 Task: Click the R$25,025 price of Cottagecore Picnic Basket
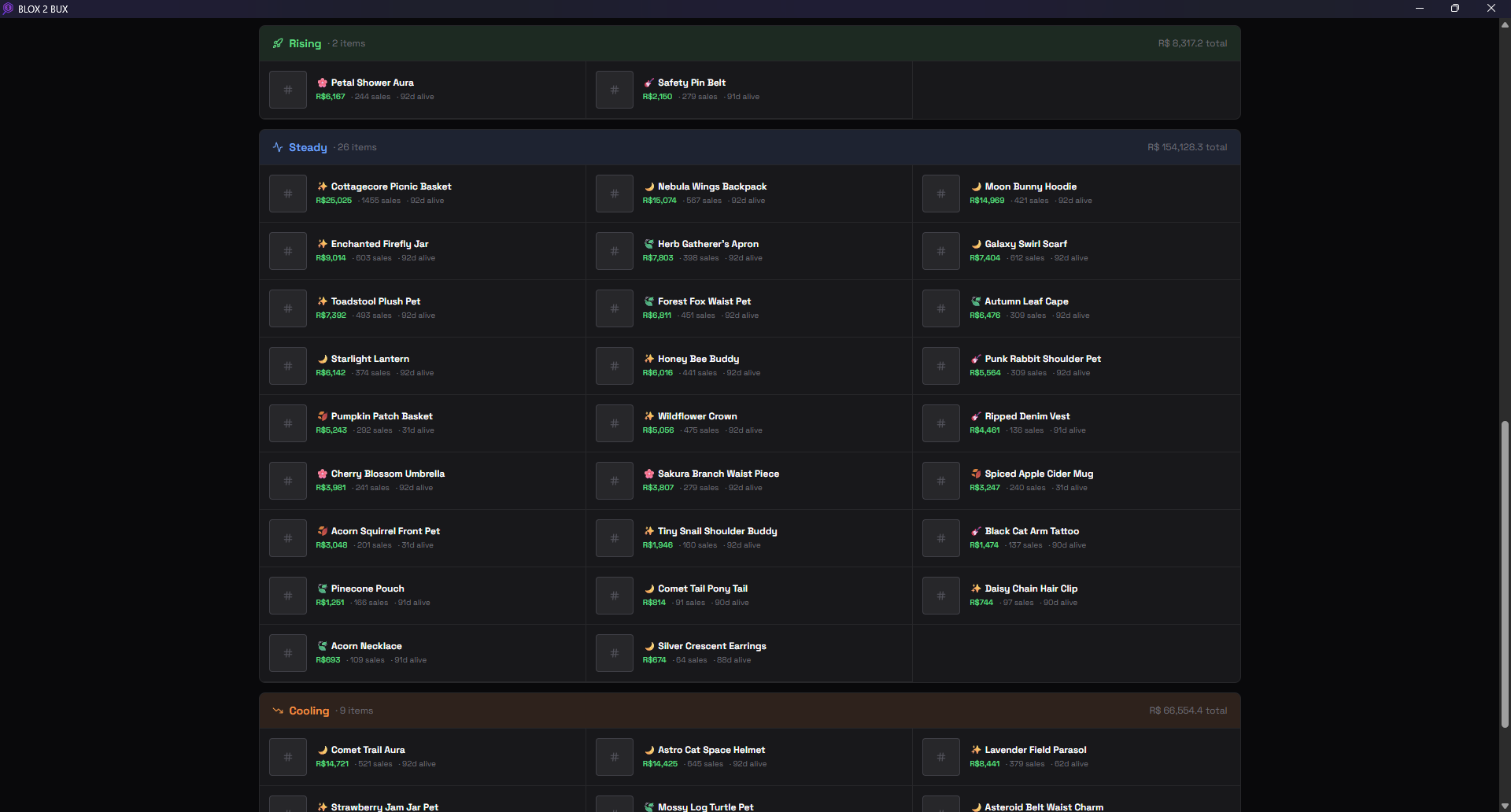334,201
